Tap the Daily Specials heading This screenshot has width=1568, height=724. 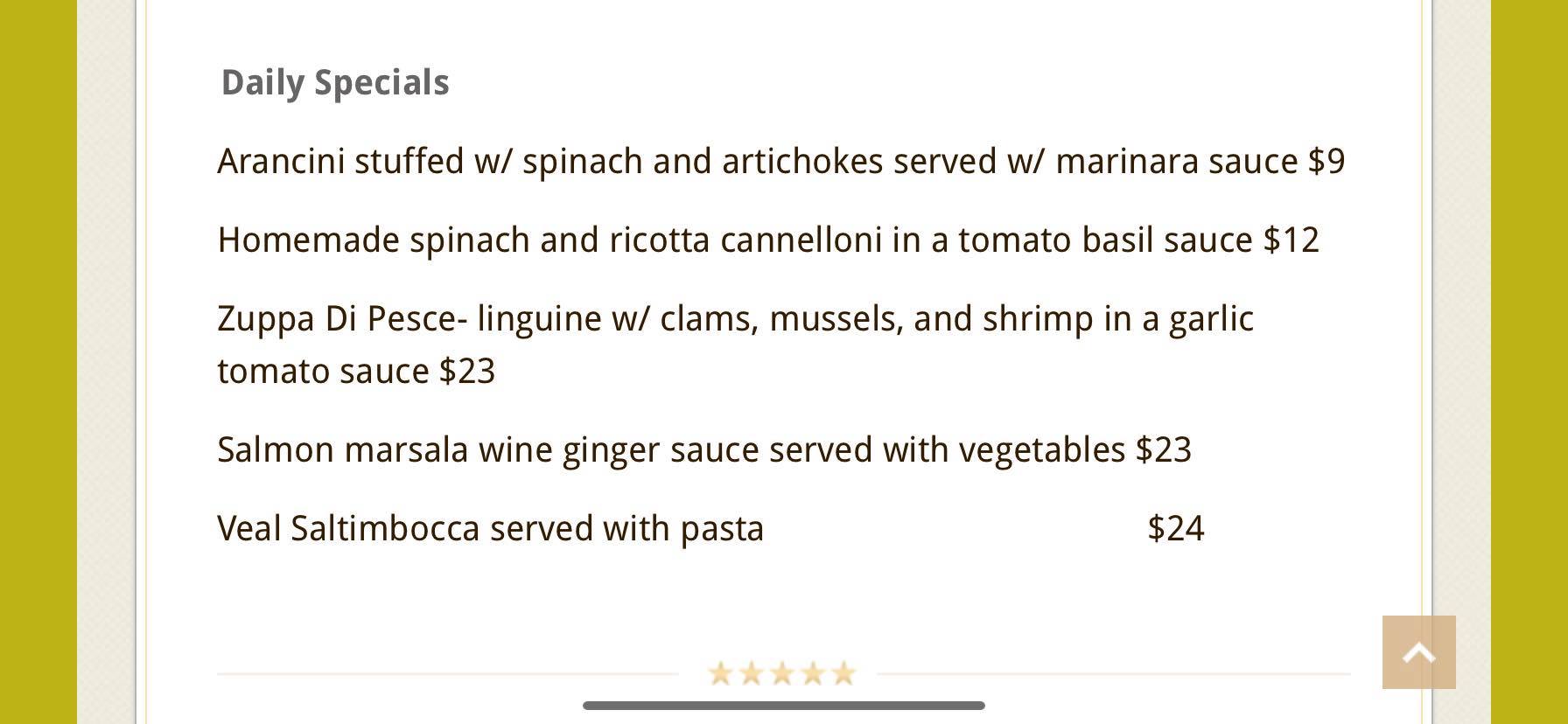(x=335, y=83)
